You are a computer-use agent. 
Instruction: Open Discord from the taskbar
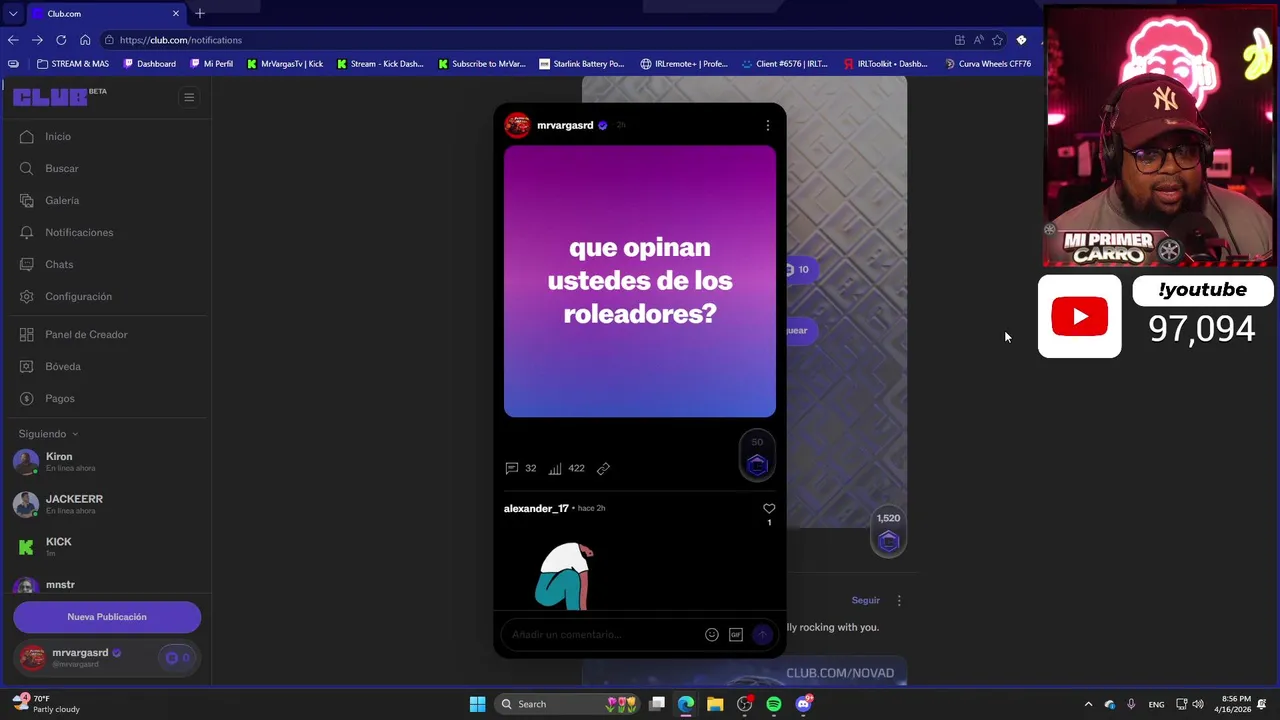click(803, 704)
